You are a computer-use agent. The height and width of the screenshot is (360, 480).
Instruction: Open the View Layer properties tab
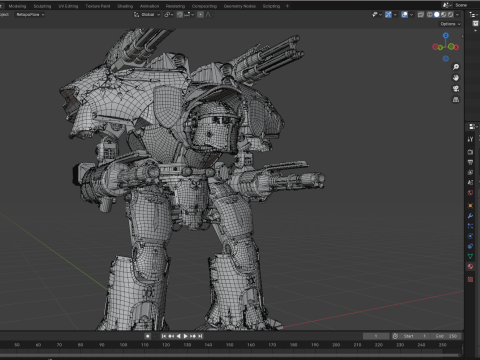(470, 172)
